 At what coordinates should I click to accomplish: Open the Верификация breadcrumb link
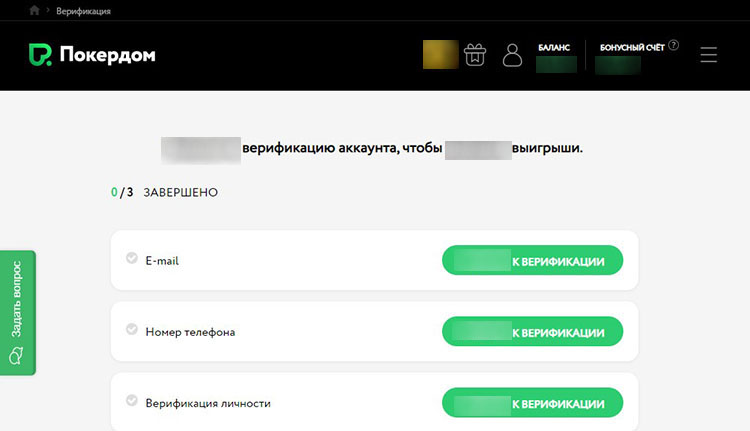(x=83, y=11)
